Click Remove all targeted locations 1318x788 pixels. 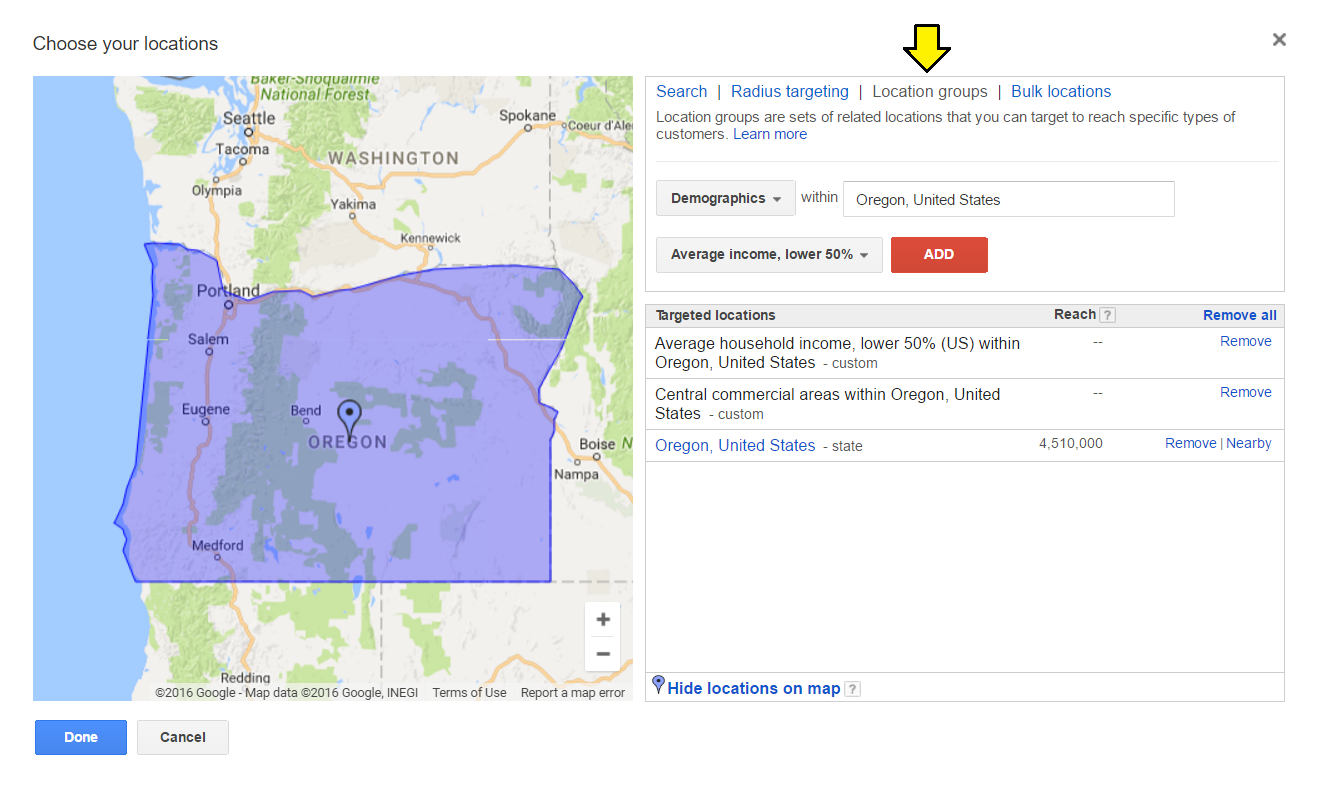1240,315
